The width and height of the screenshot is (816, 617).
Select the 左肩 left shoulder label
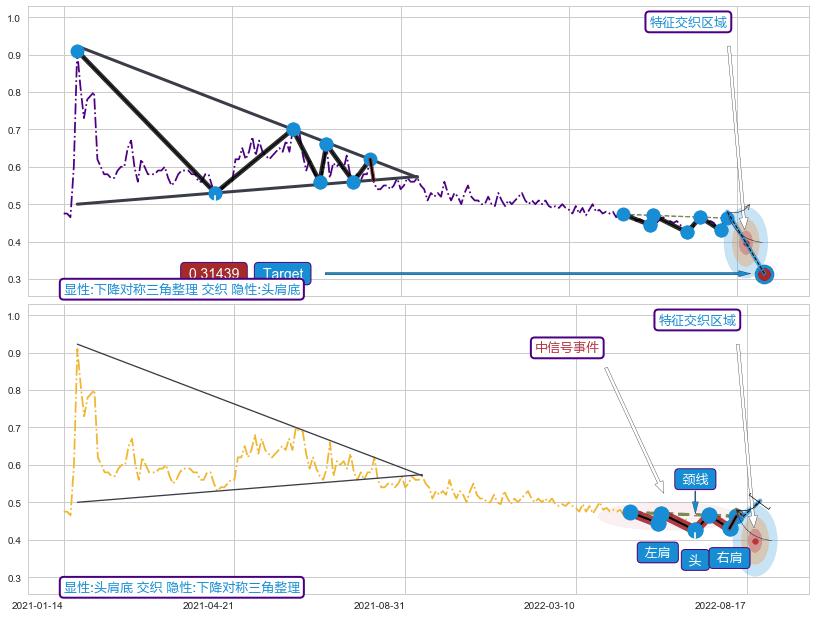tap(657, 553)
